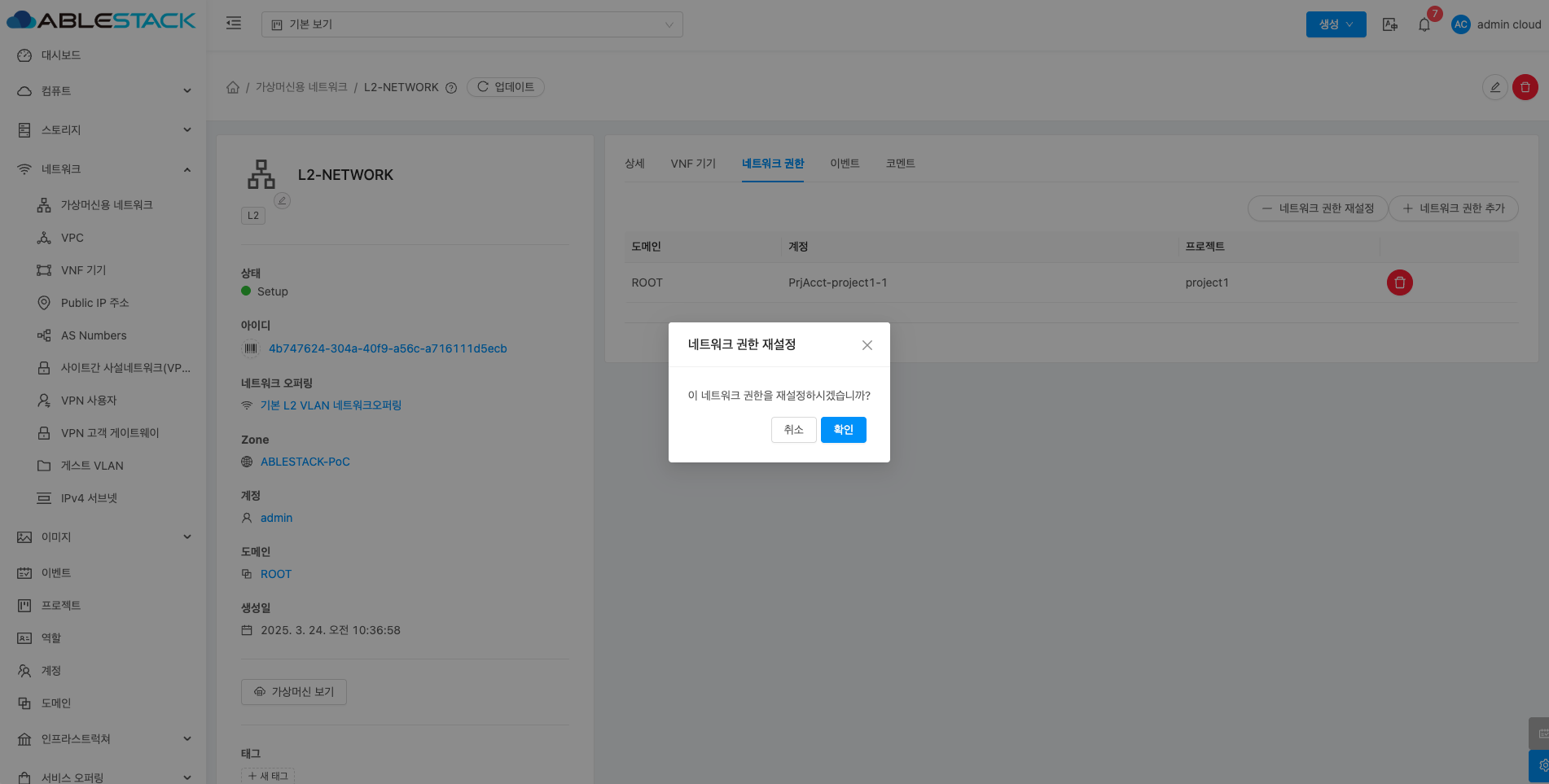Screen dimensions: 1549x784
Task: Open the ROOT domain link in details
Action: pos(276,574)
